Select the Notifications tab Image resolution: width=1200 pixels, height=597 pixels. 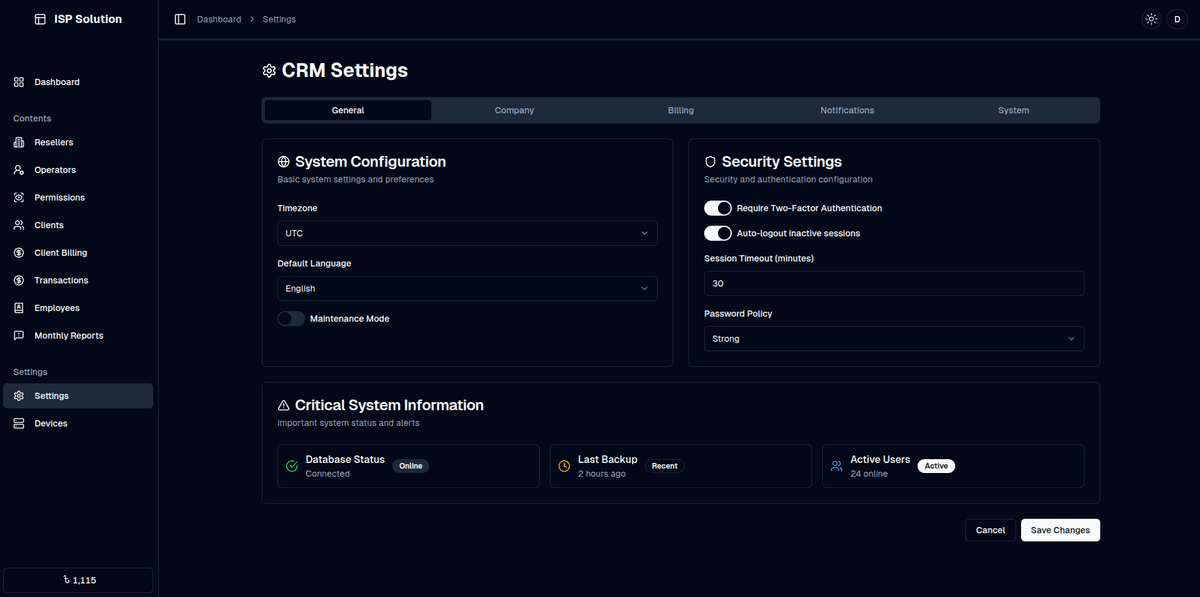pos(847,110)
